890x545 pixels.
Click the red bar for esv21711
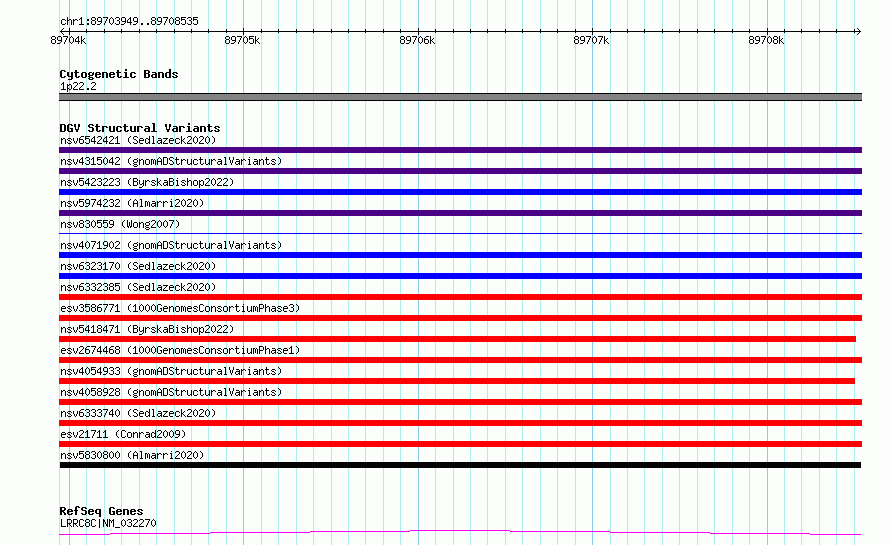(x=460, y=444)
